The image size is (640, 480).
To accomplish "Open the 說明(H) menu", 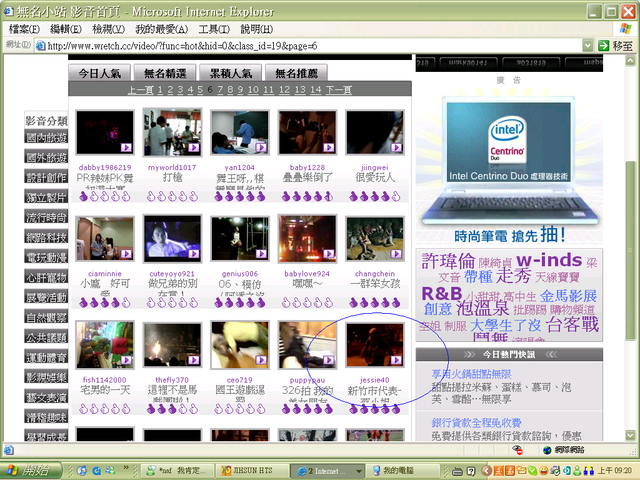I will 256,29.
